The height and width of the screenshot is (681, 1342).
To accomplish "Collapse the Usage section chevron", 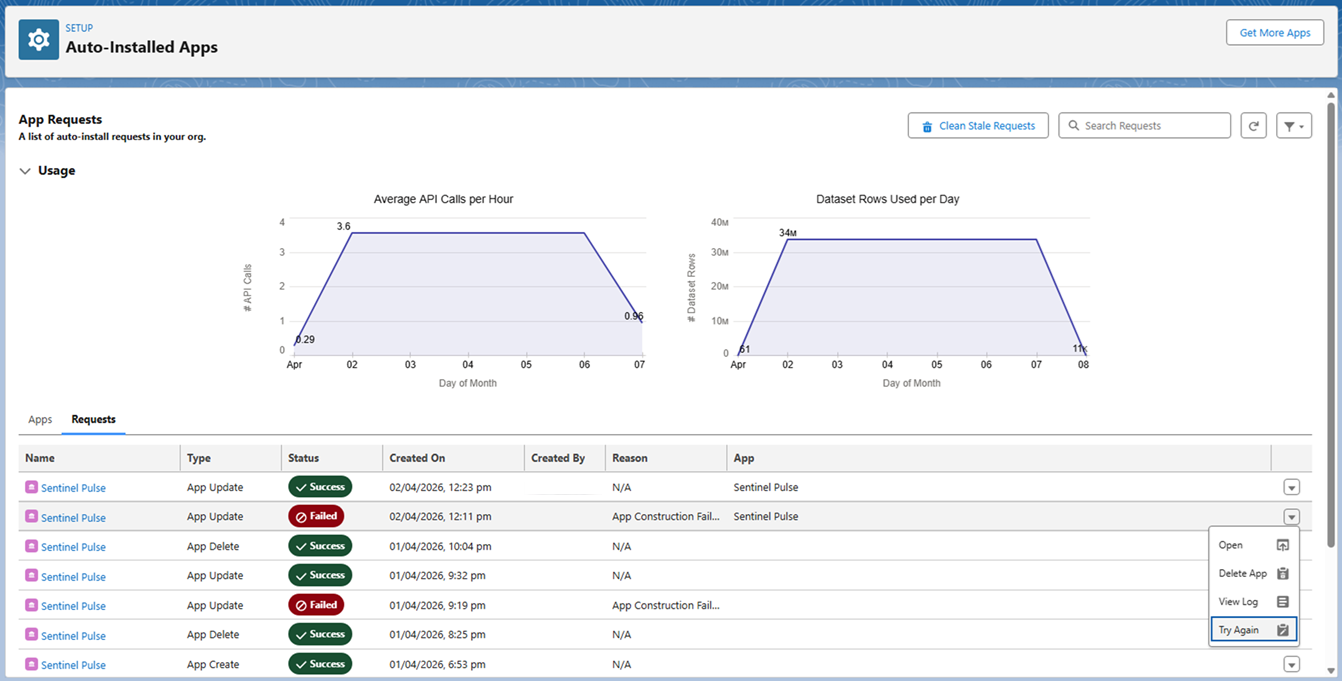I will (25, 171).
